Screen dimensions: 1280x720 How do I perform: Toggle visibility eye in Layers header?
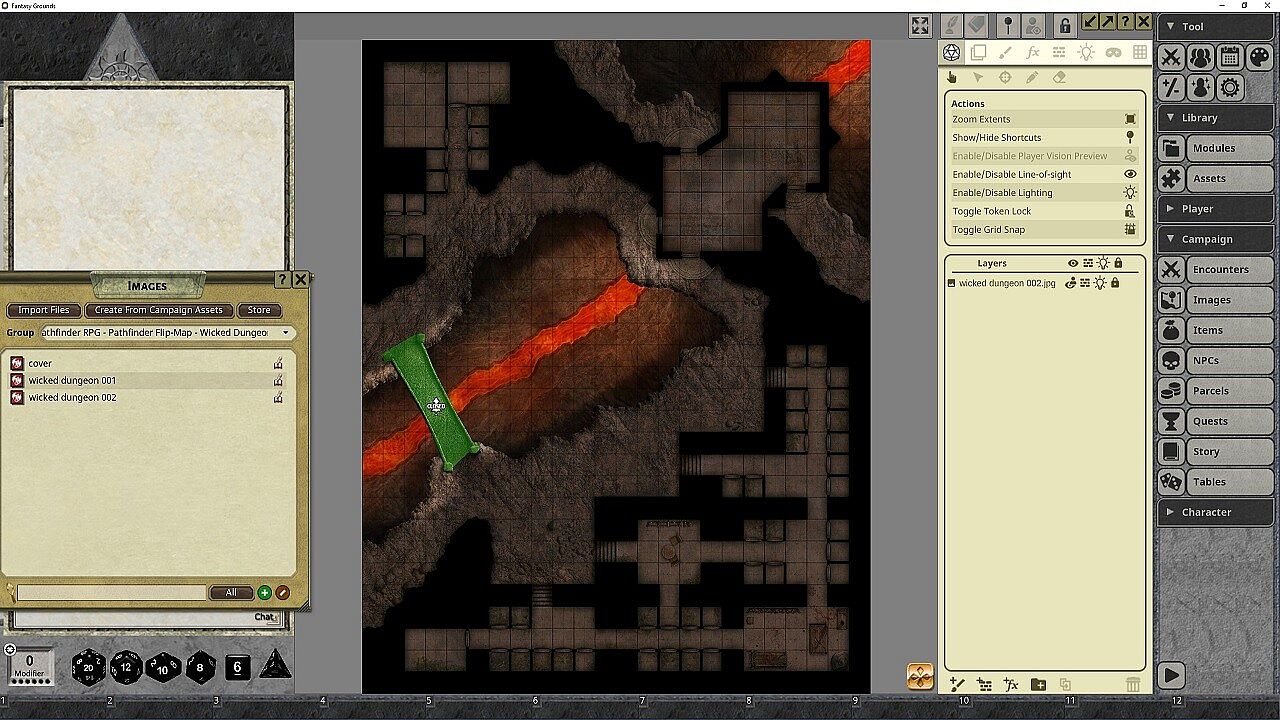pos(1073,263)
